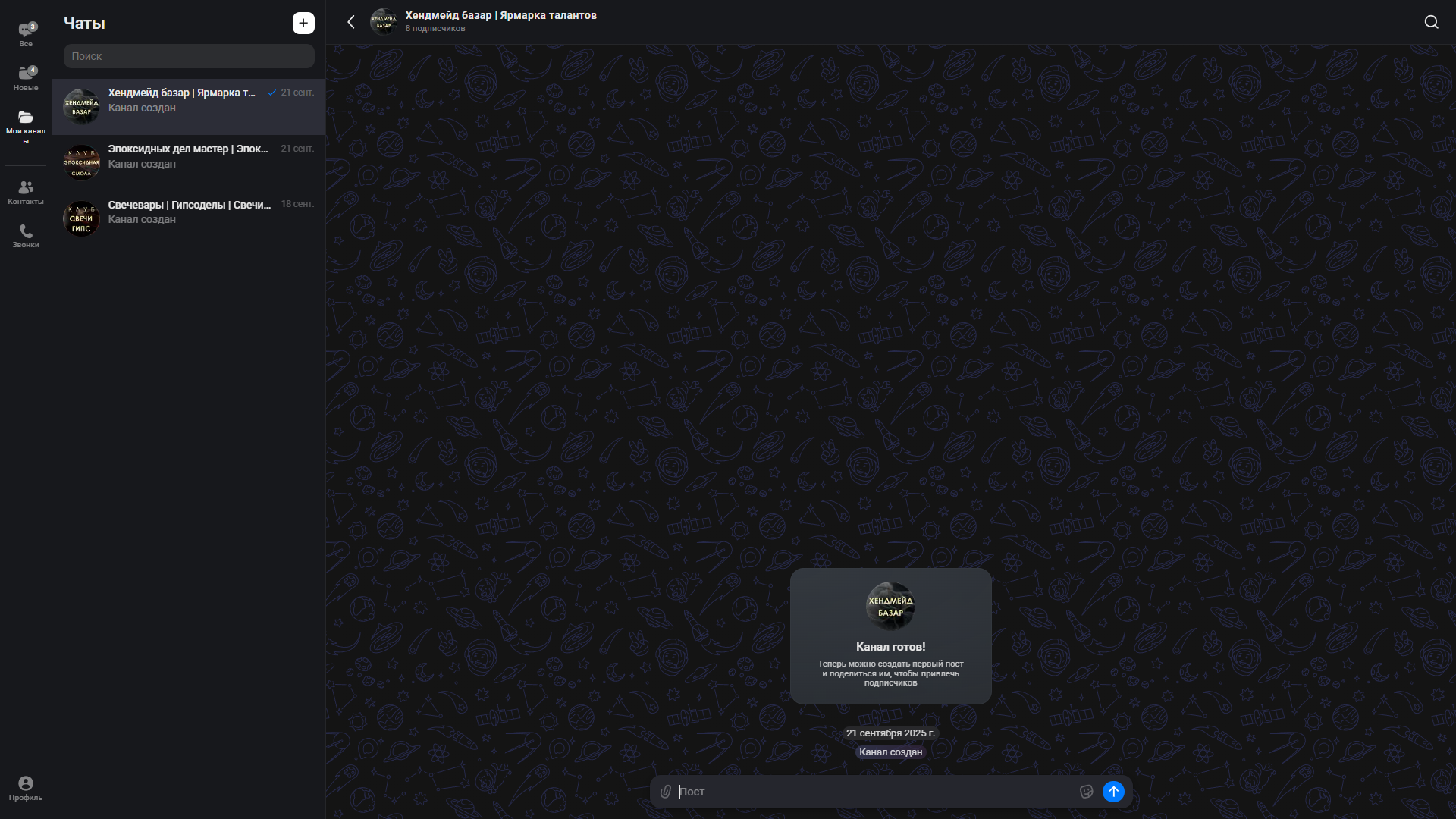Open Профиль at sidebar bottom

click(x=26, y=788)
